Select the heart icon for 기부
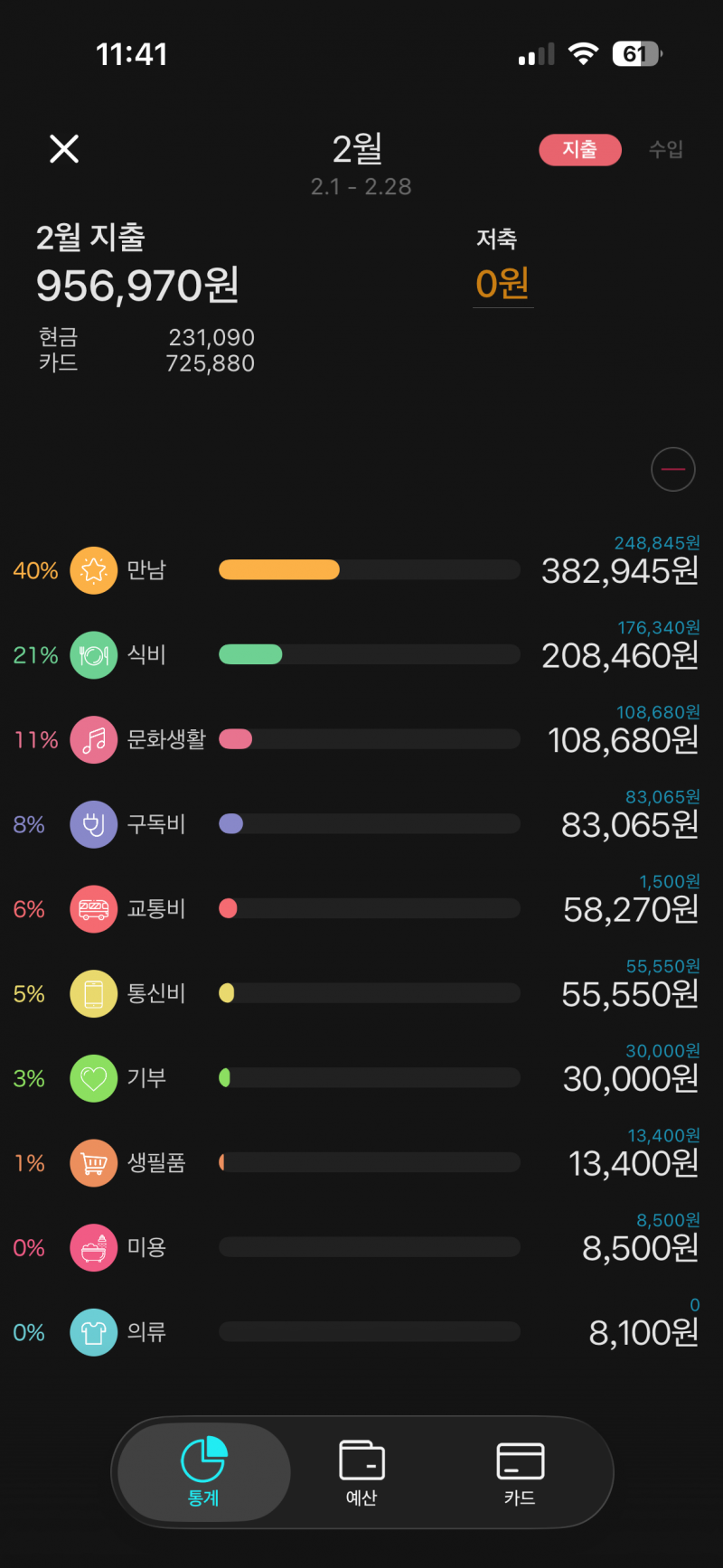 94,1078
